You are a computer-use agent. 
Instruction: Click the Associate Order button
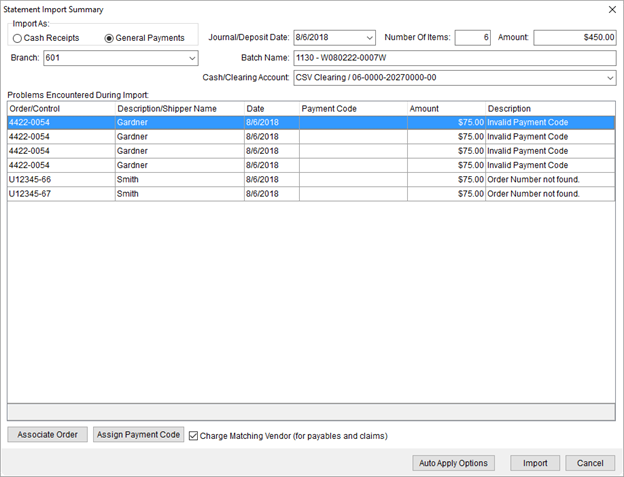click(47, 435)
